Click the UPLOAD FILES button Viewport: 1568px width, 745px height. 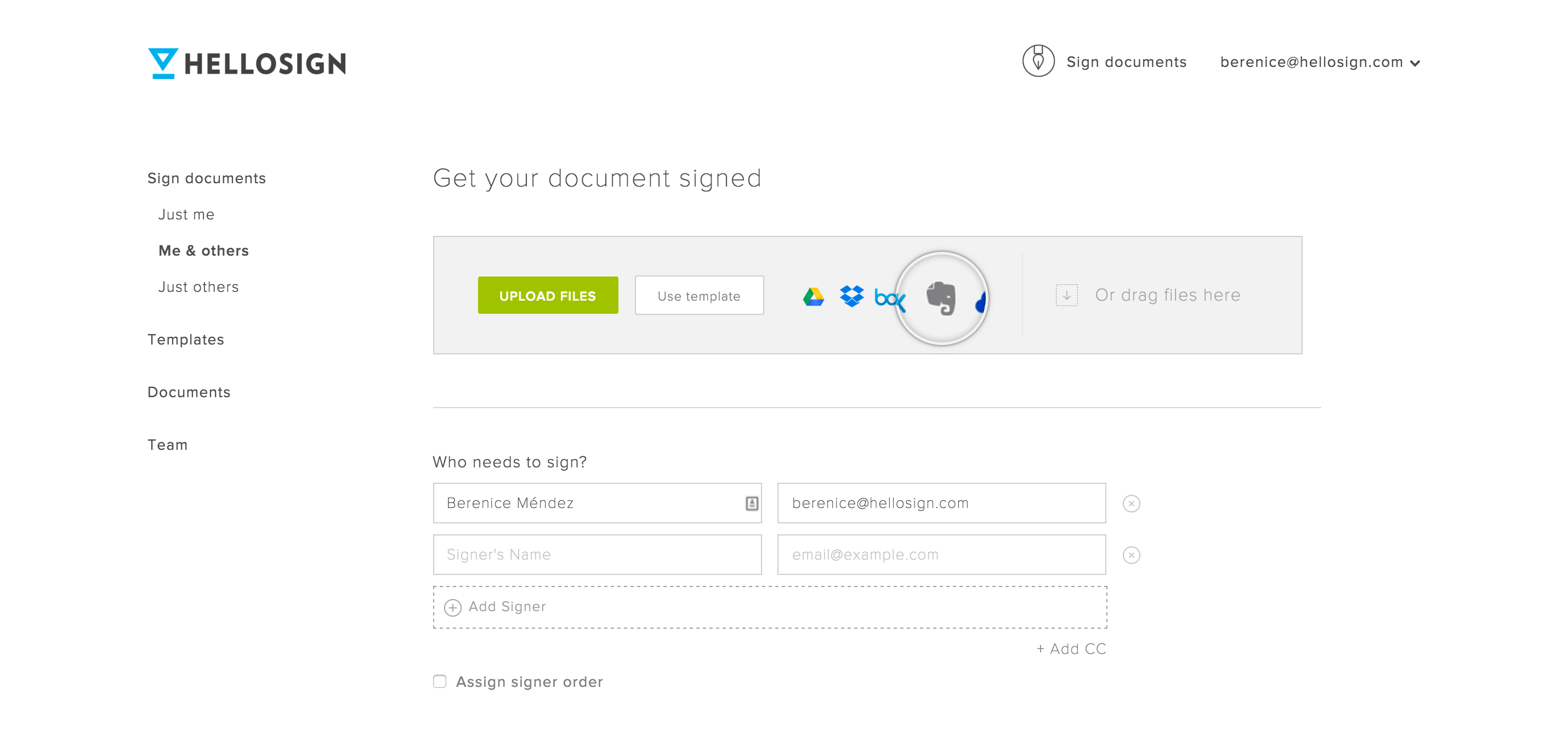point(546,295)
